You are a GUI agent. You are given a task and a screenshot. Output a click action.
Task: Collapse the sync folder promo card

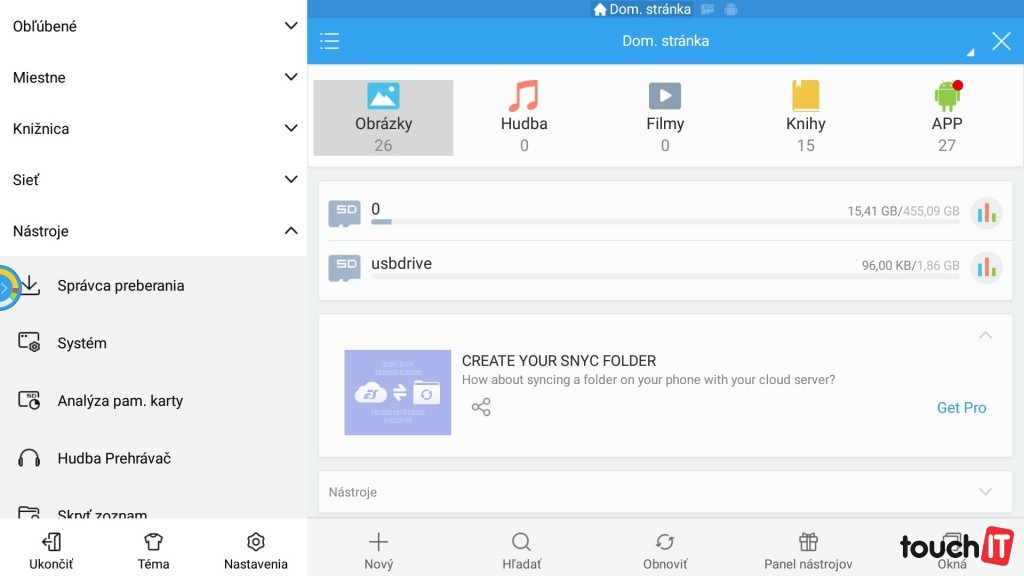(985, 335)
